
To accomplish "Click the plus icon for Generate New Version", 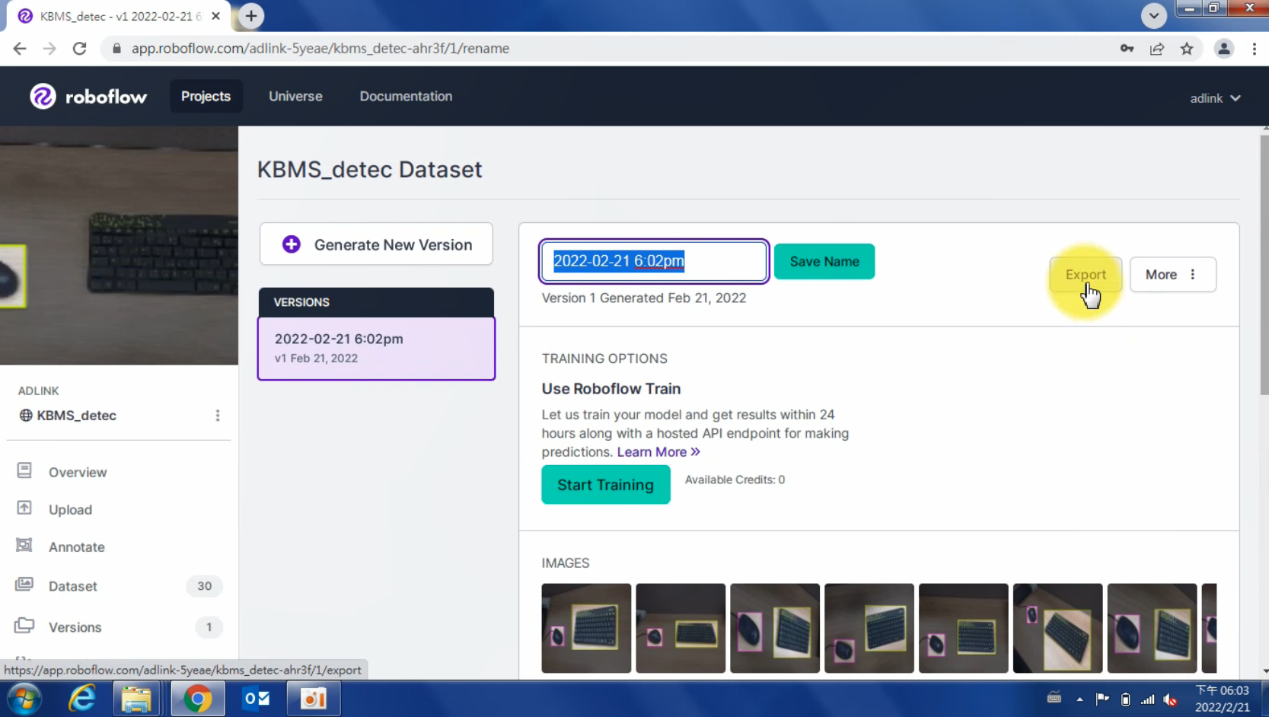I will (x=291, y=245).
